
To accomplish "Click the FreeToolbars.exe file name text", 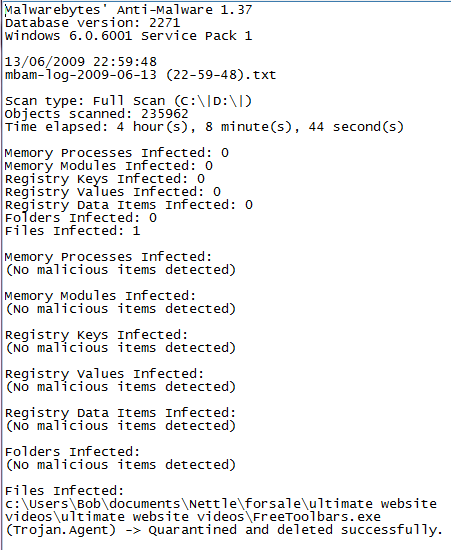I will [316, 517].
